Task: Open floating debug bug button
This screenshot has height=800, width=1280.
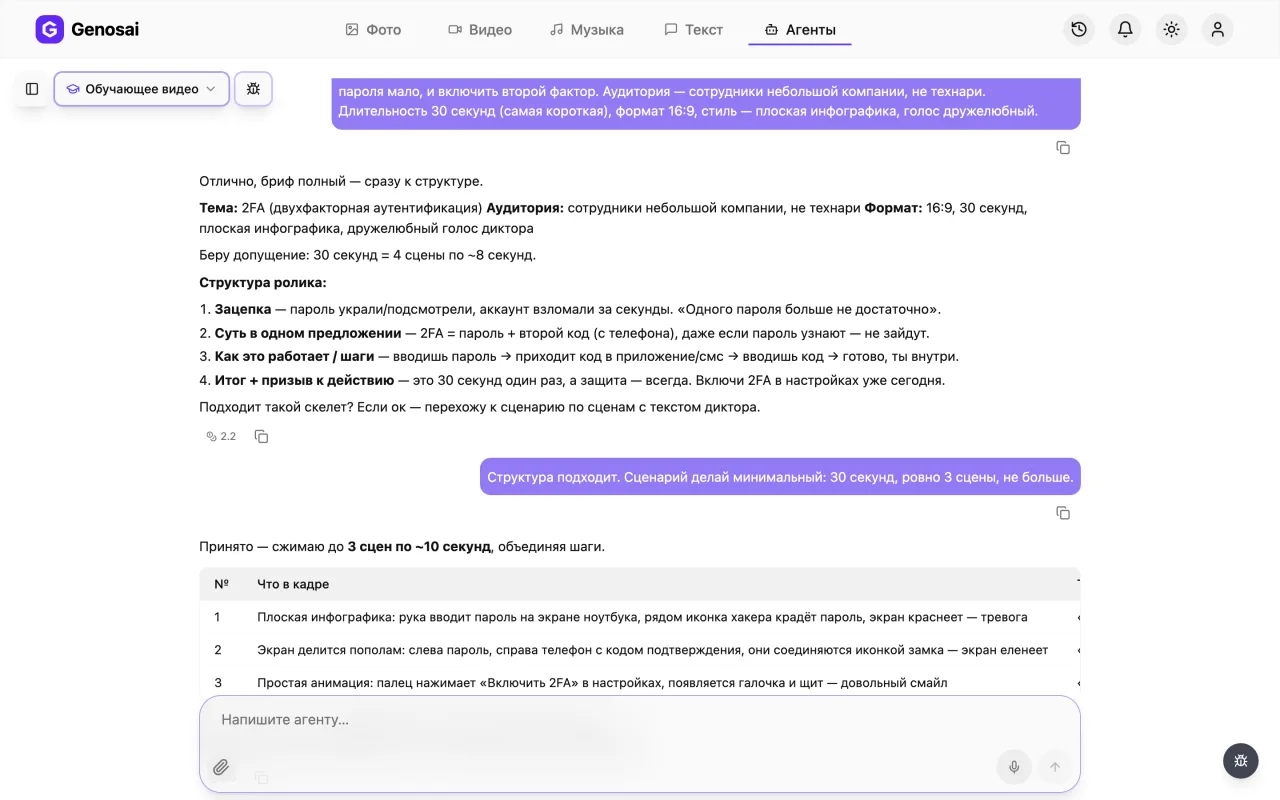Action: coord(1241,761)
